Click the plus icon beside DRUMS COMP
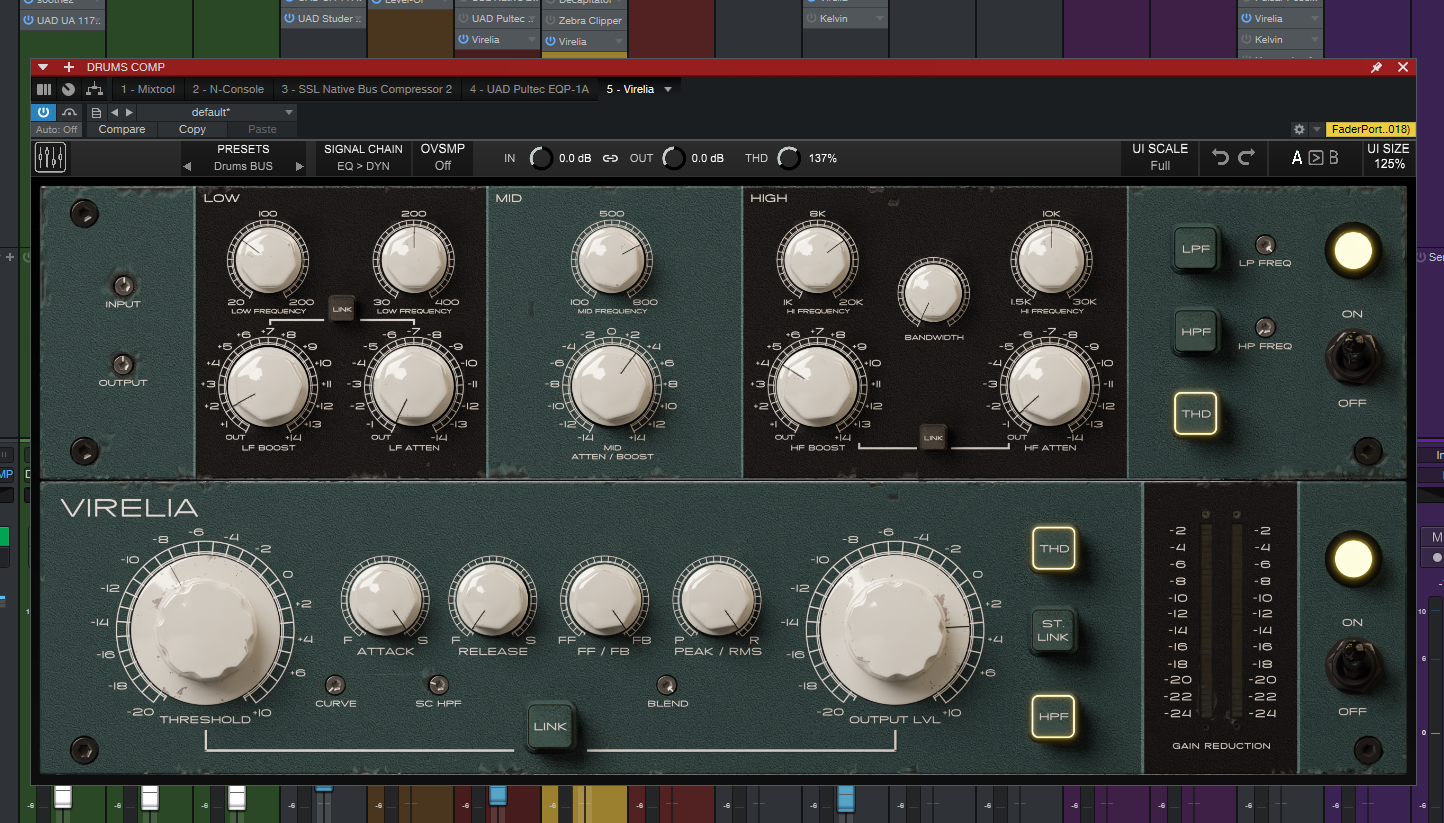 coord(69,67)
